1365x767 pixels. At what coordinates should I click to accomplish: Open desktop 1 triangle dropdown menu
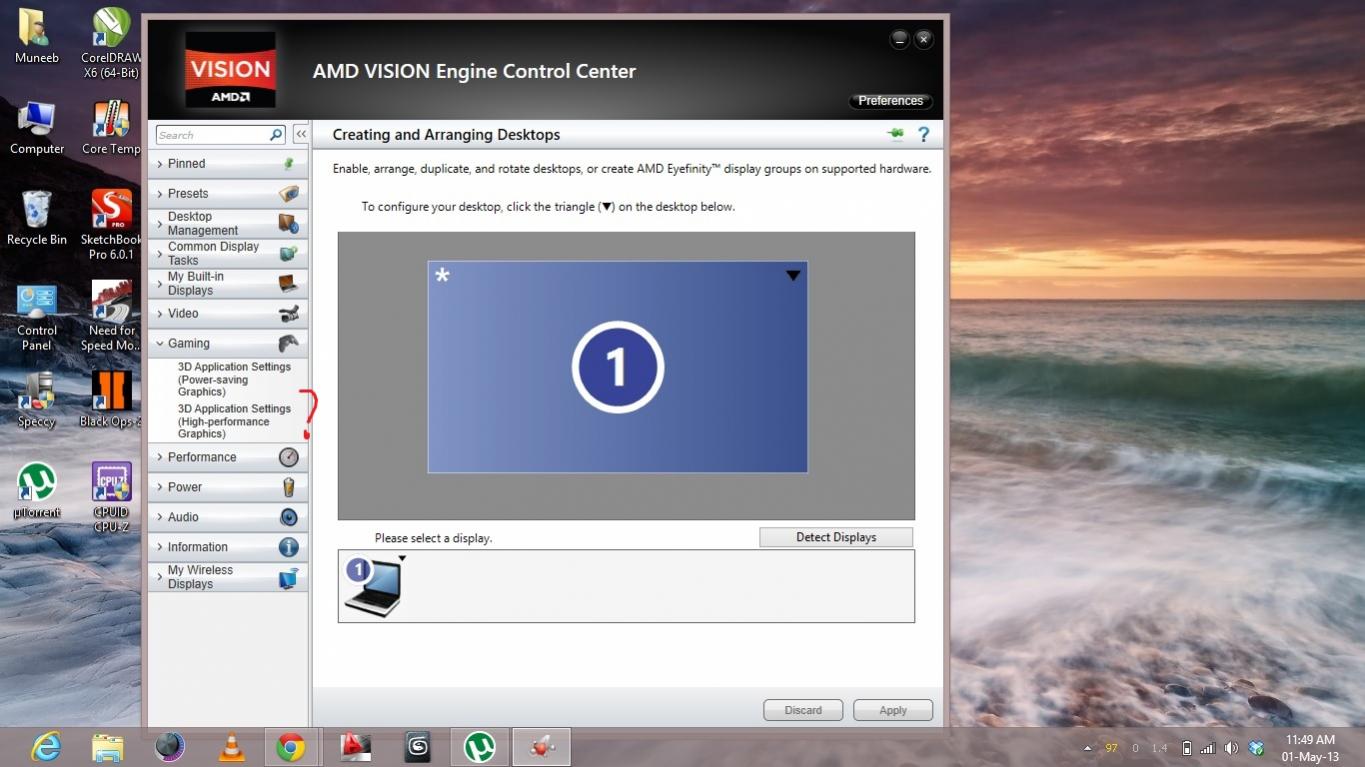click(x=793, y=275)
